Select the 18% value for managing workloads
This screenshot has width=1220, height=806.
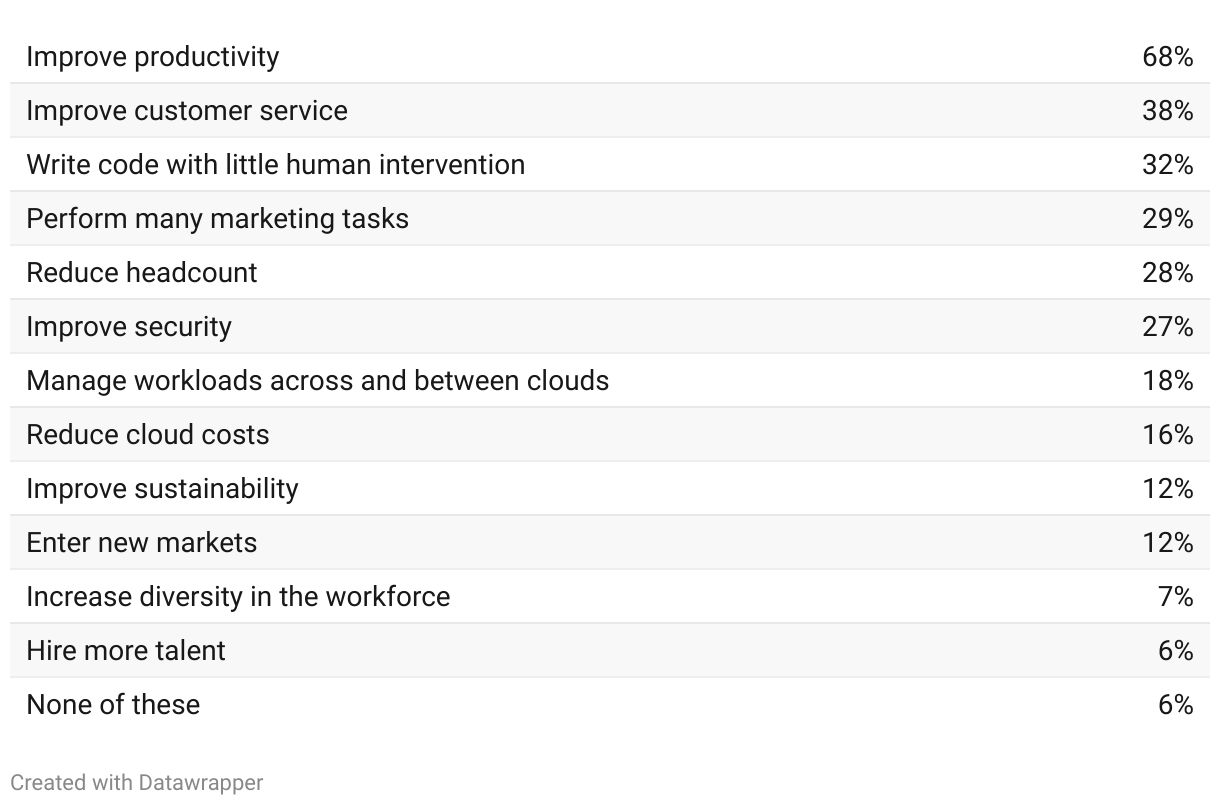coord(1167,381)
